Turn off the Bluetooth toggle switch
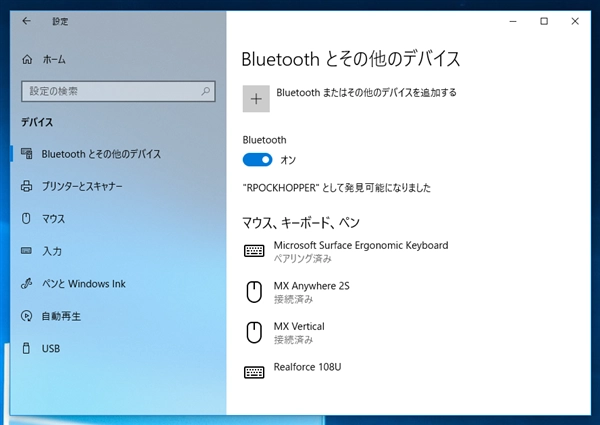 258,160
